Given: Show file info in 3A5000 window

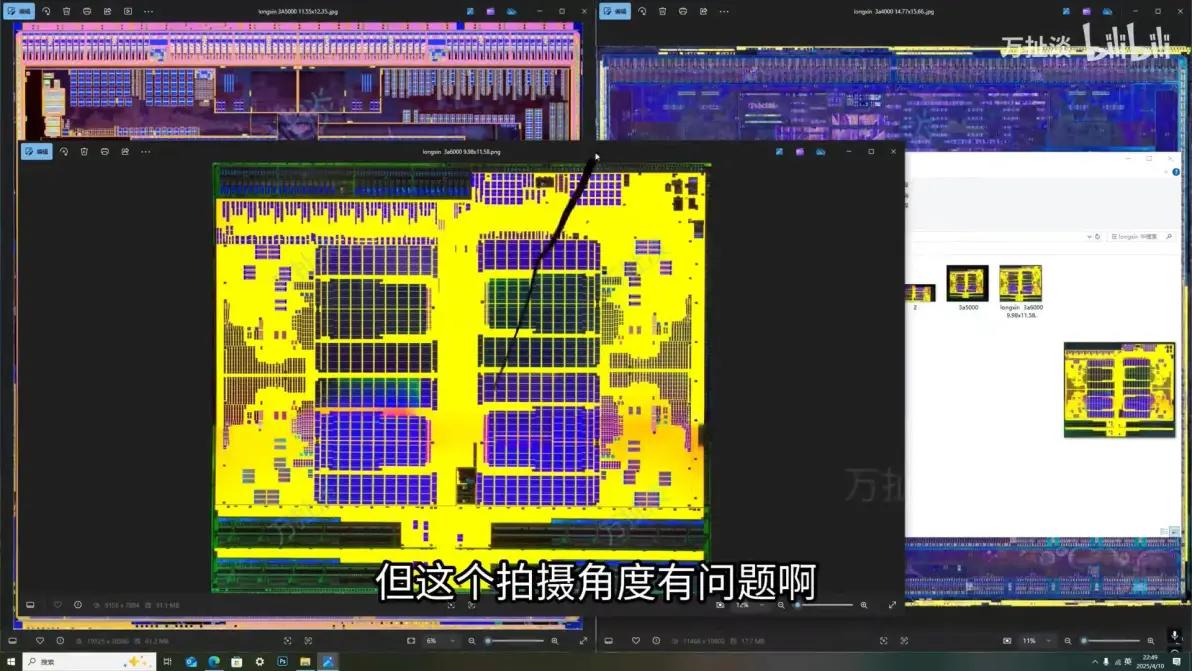Looking at the screenshot, I should coord(60,641).
